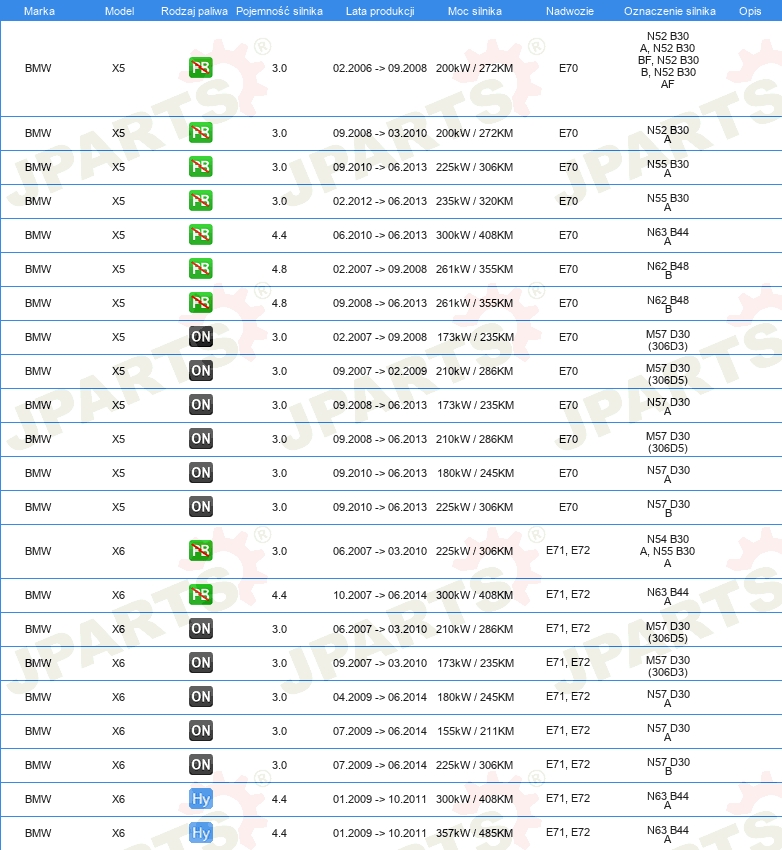782x850 pixels.
Task: Click the BMW cell in the 10.2007 -> 06.2014 row
Action: 38,595
